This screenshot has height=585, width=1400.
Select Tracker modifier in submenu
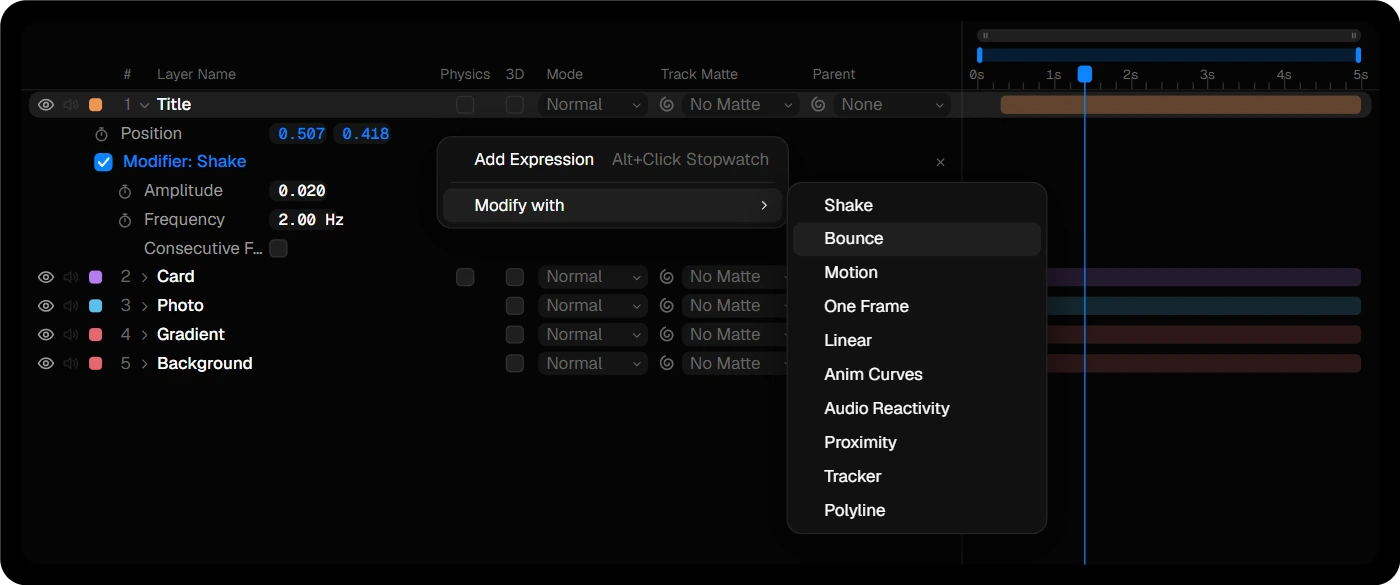click(917, 477)
